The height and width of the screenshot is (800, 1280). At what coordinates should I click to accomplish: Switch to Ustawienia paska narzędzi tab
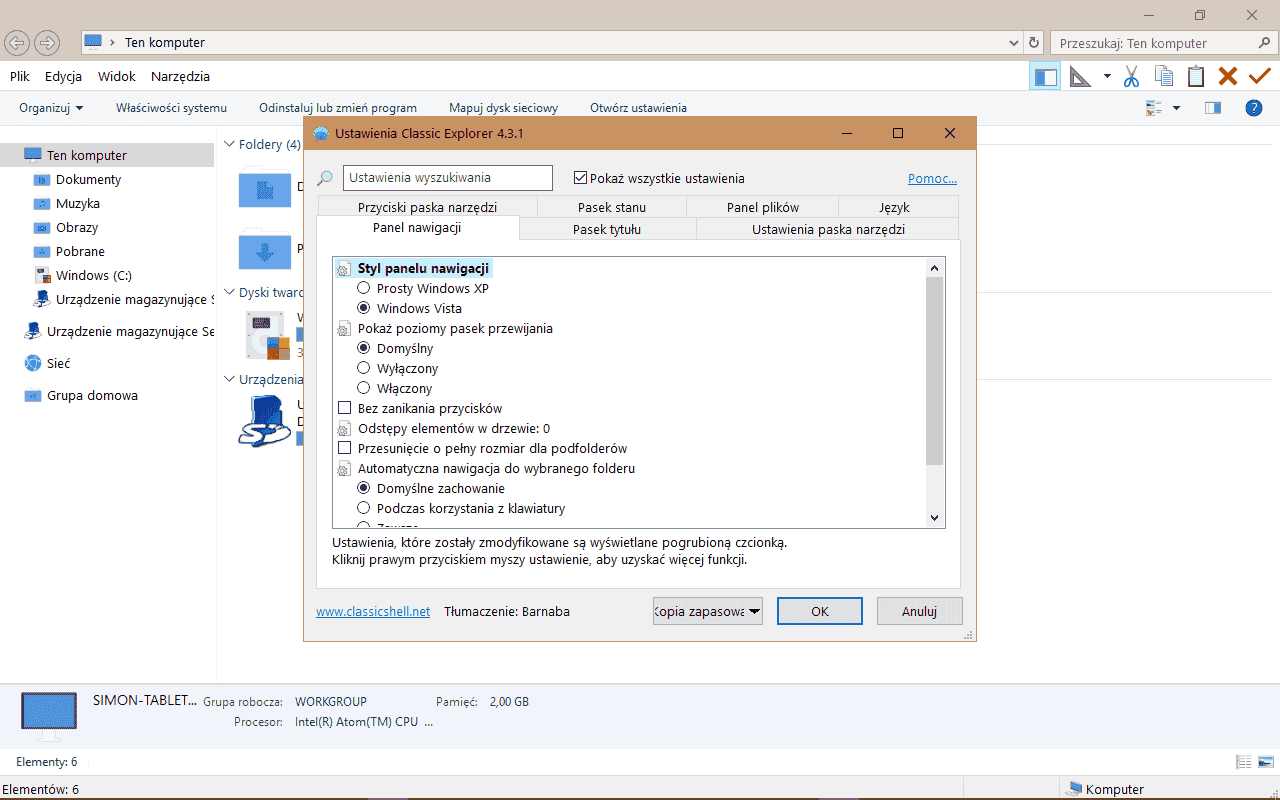[x=828, y=229]
